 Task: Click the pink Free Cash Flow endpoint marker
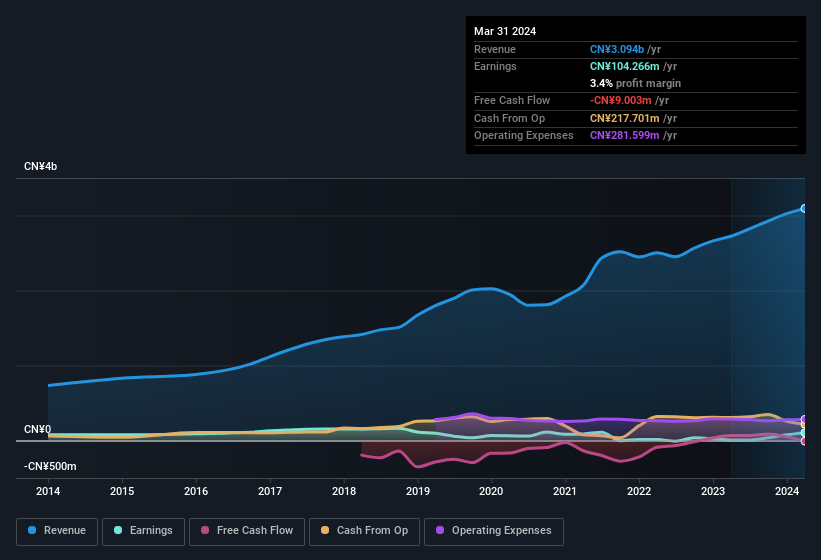pos(803,441)
